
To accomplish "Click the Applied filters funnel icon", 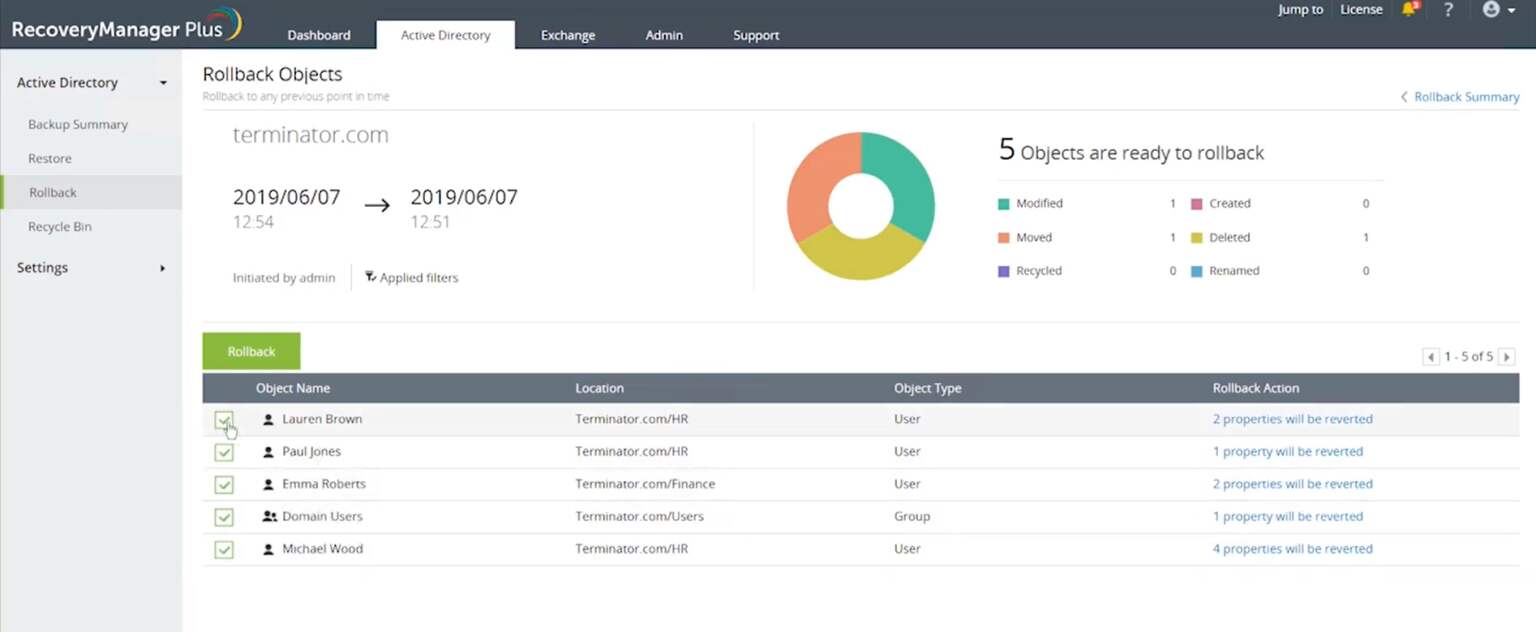I will click(x=370, y=277).
